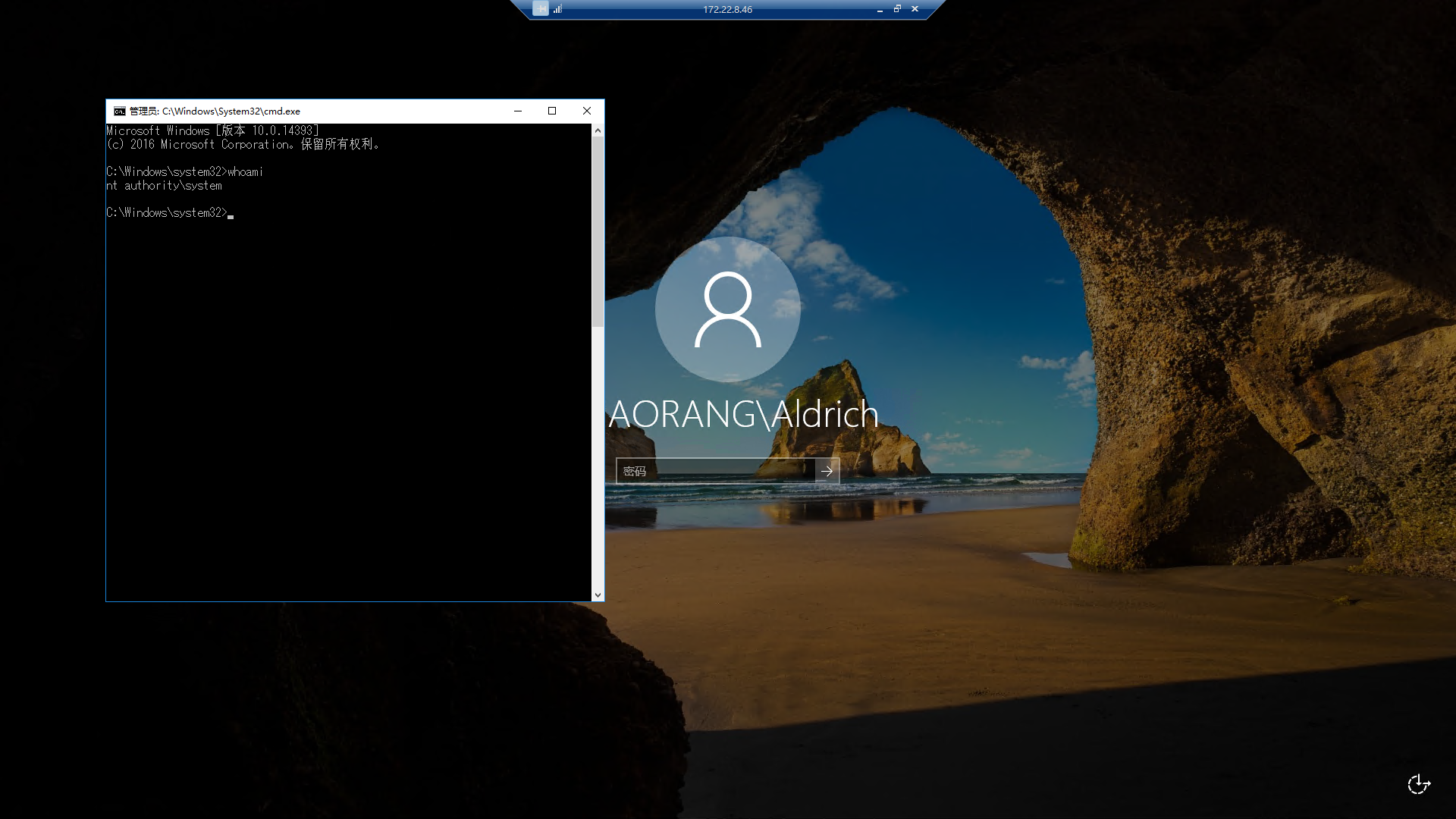
Task: Click the 172.22.8.46 connection bar title
Action: point(727,10)
